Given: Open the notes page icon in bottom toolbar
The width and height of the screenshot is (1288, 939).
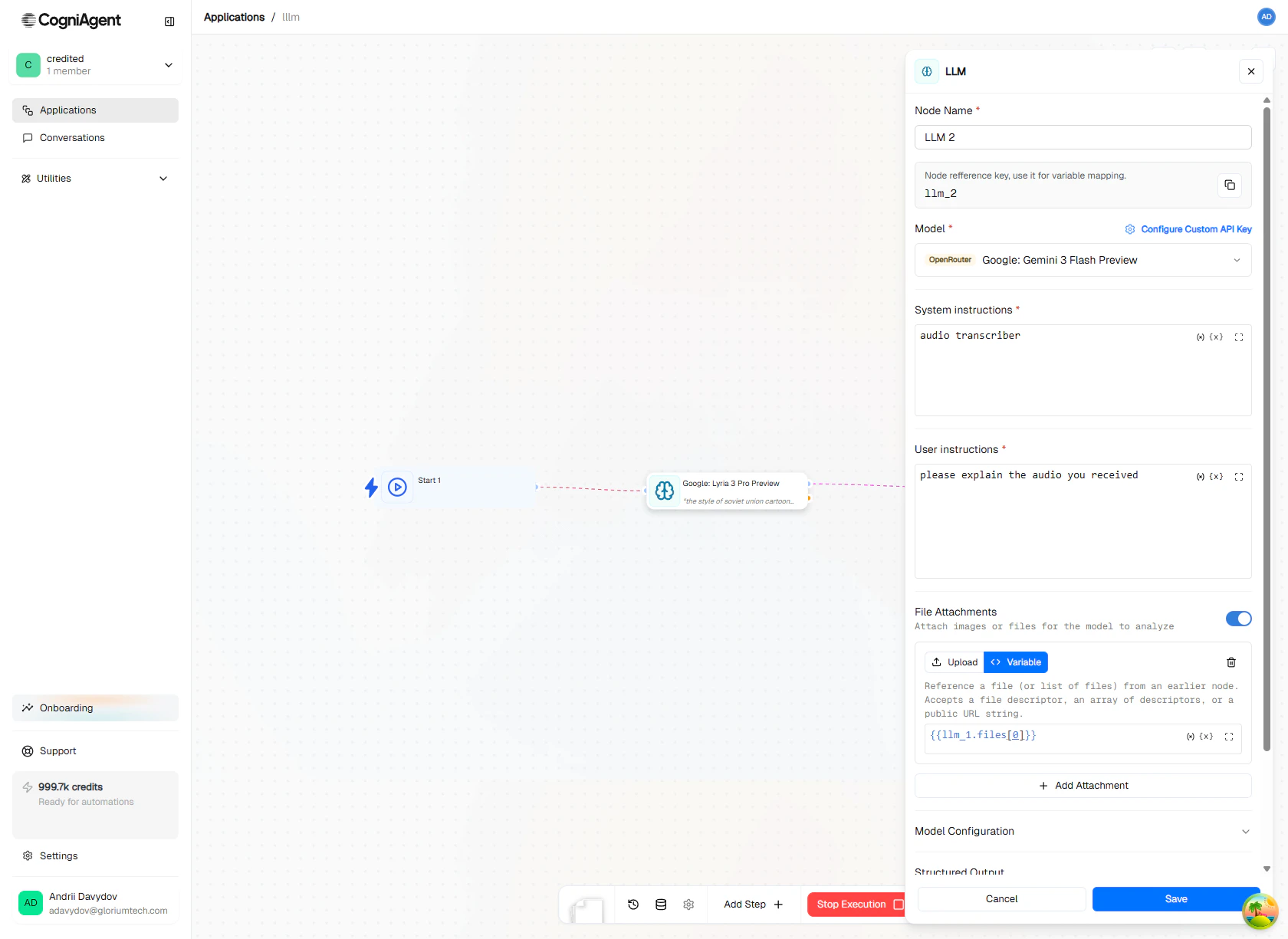Looking at the screenshot, I should [x=587, y=909].
